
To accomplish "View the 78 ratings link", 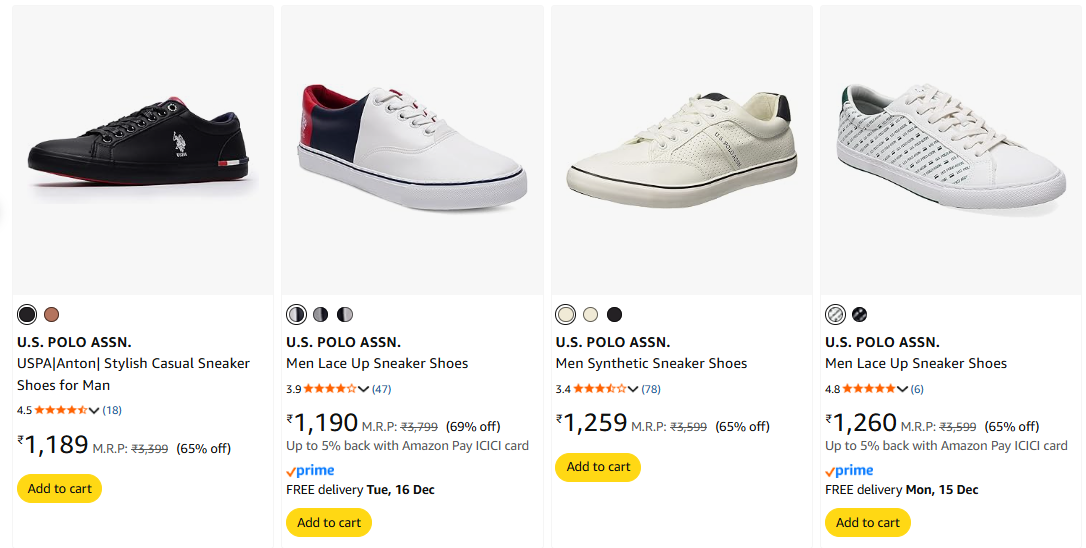I will 651,389.
